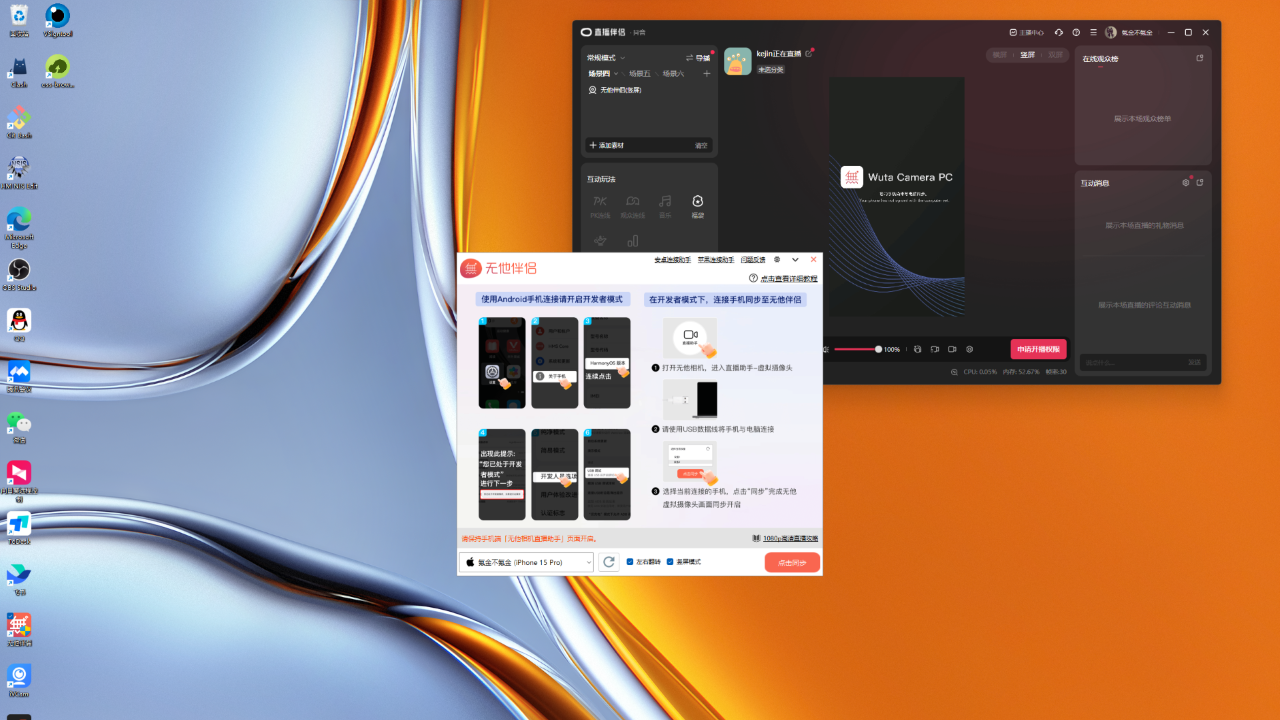Open 互动消息 panel settings gear
This screenshot has width=1280, height=720.
point(1186,183)
